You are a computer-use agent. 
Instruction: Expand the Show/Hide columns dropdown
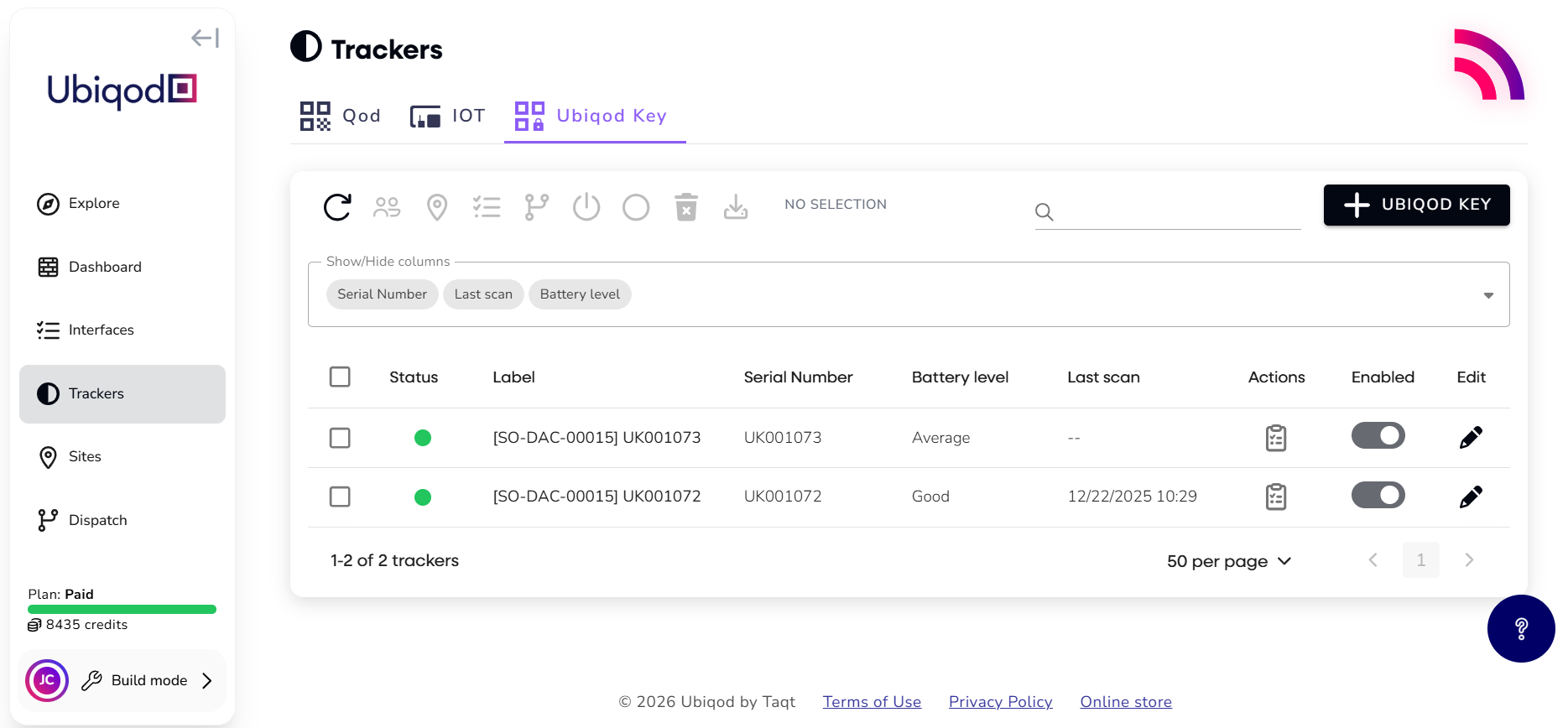[1487, 295]
